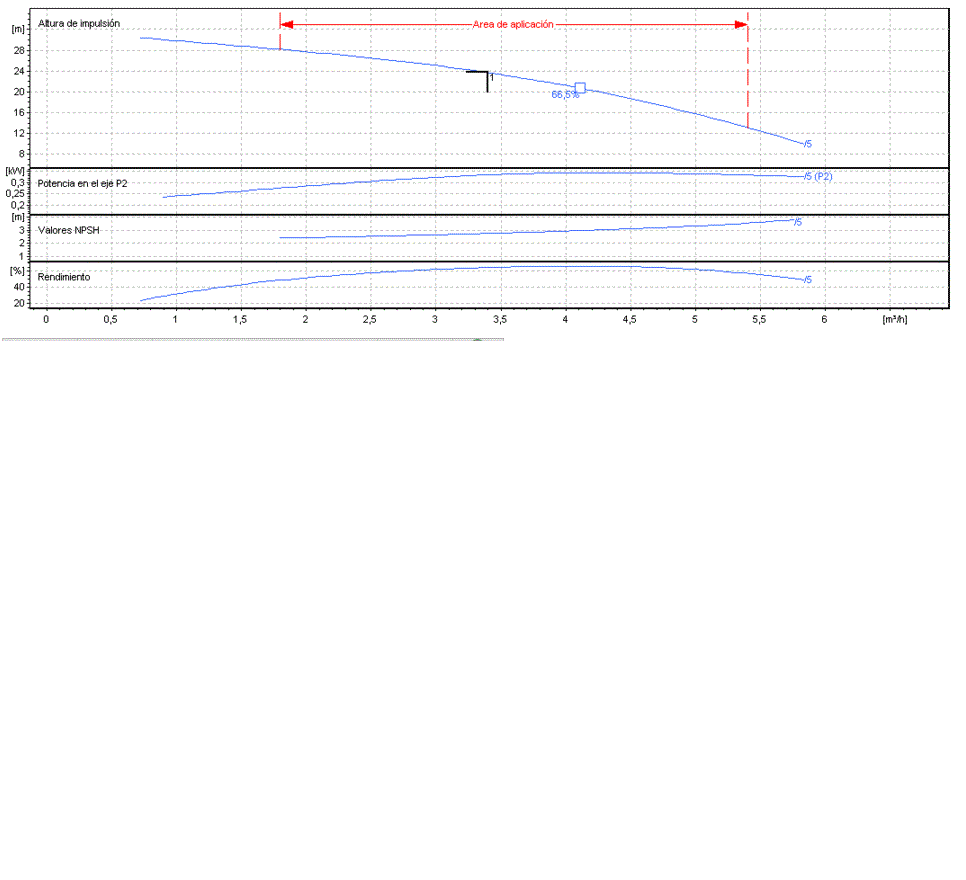Click head axis value '16'
This screenshot has width=966, height=880.
coord(19,113)
